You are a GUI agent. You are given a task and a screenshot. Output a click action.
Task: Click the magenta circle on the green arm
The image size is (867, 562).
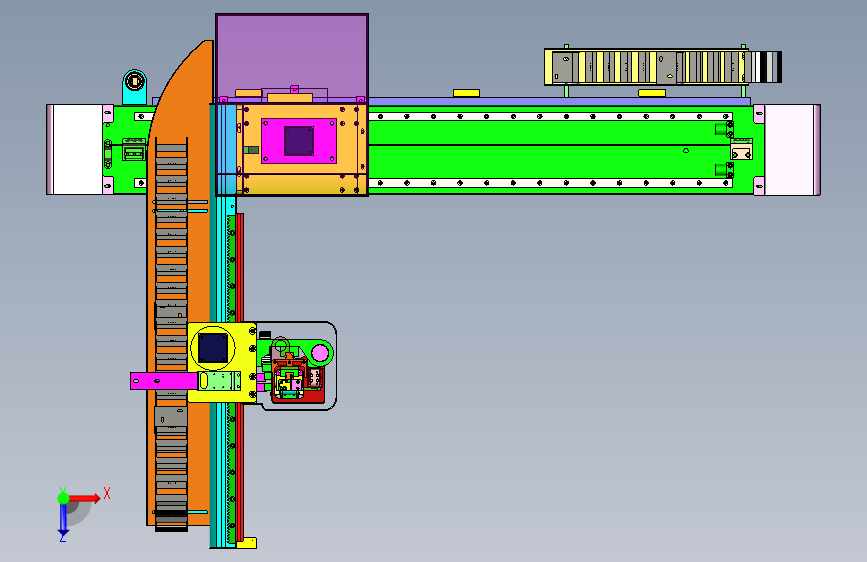[x=320, y=353]
